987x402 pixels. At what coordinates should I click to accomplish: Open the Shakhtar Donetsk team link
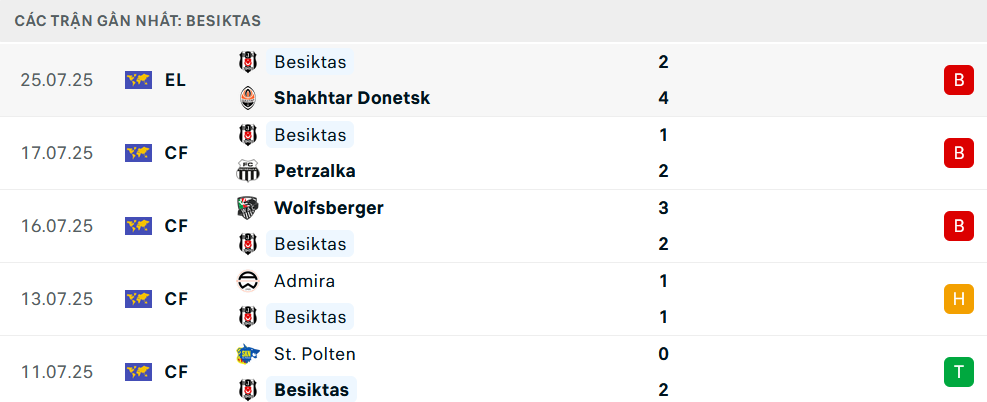tap(352, 98)
